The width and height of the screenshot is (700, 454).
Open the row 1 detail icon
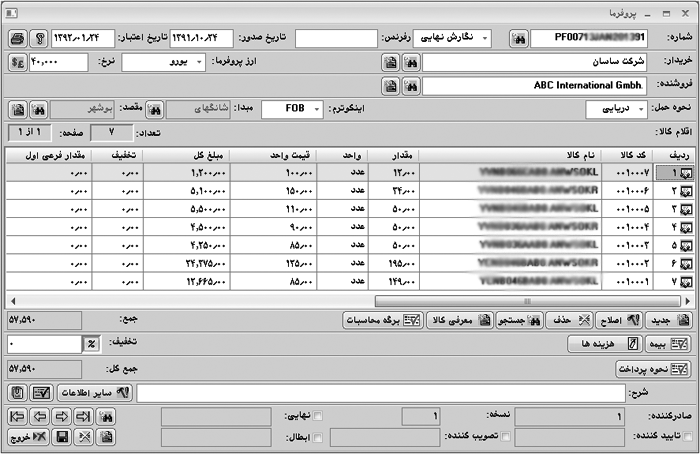click(x=684, y=173)
